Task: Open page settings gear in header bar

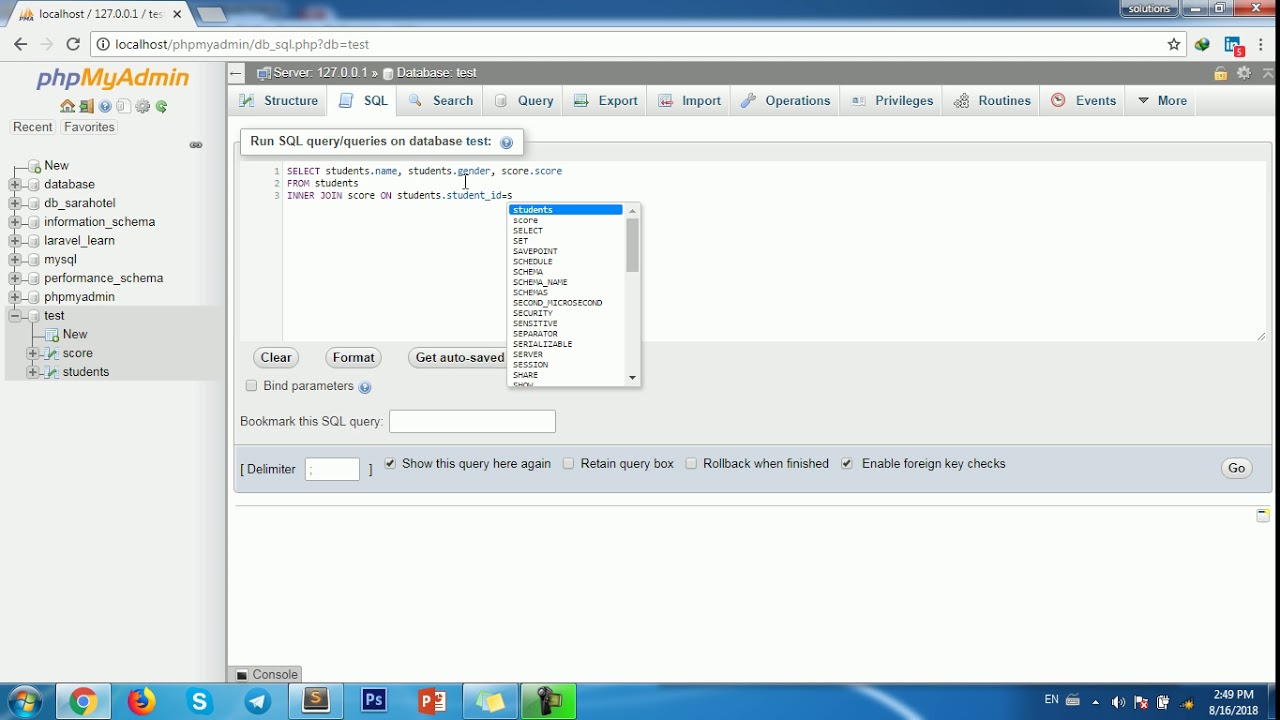Action: coord(1244,73)
